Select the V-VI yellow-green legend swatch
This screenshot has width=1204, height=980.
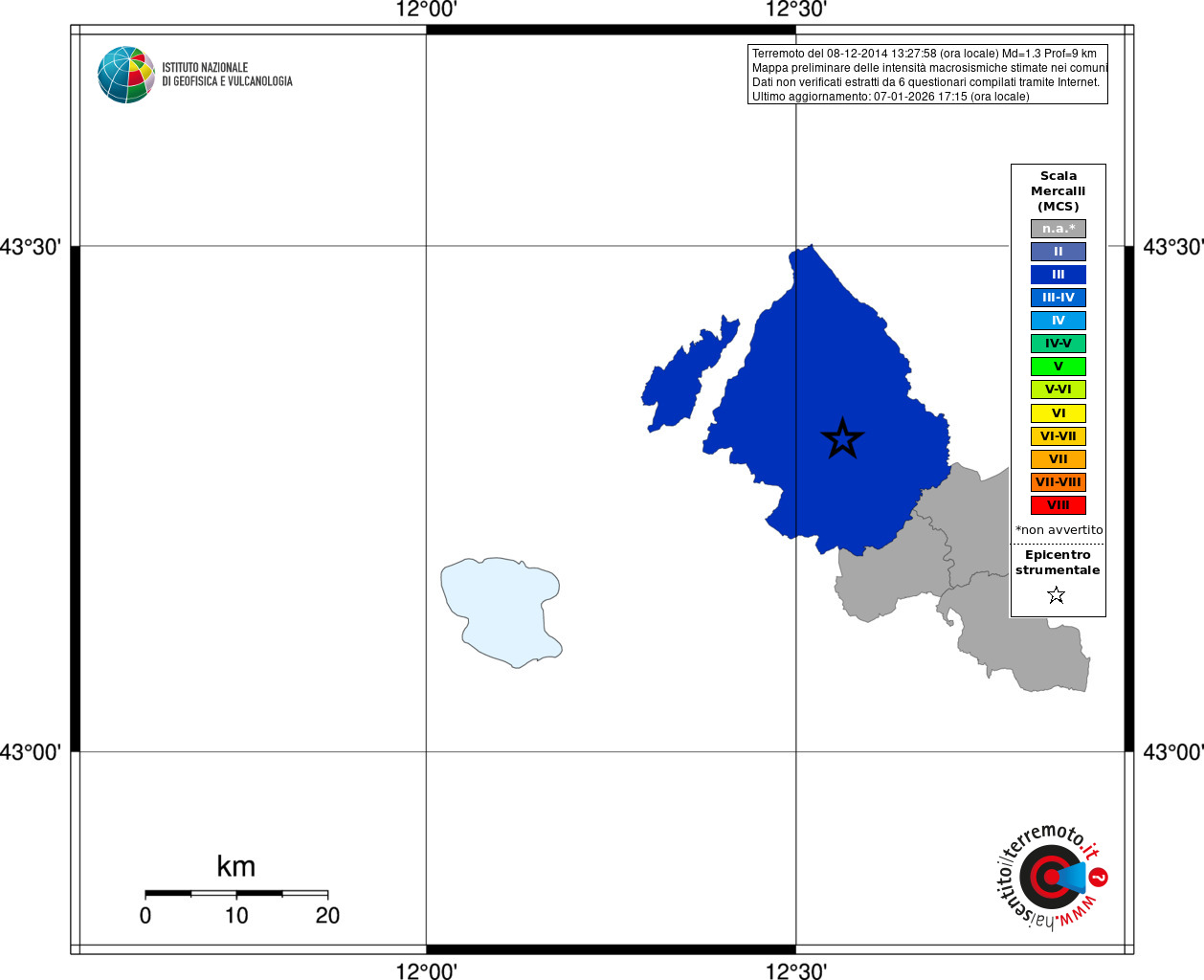[1059, 390]
